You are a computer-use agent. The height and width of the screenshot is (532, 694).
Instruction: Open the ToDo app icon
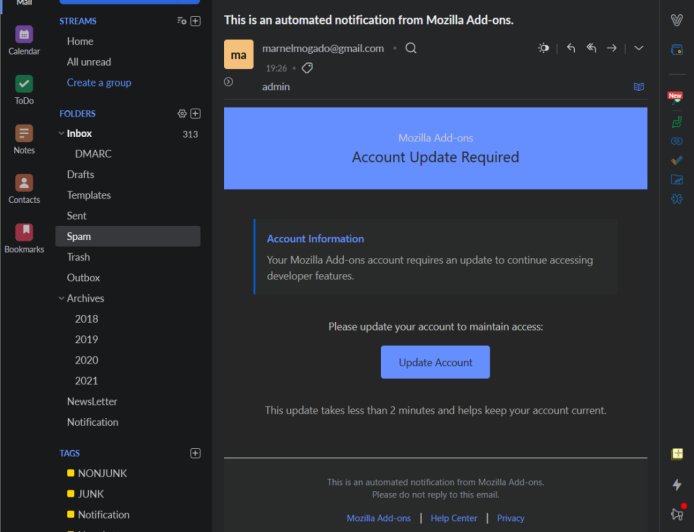click(24, 85)
